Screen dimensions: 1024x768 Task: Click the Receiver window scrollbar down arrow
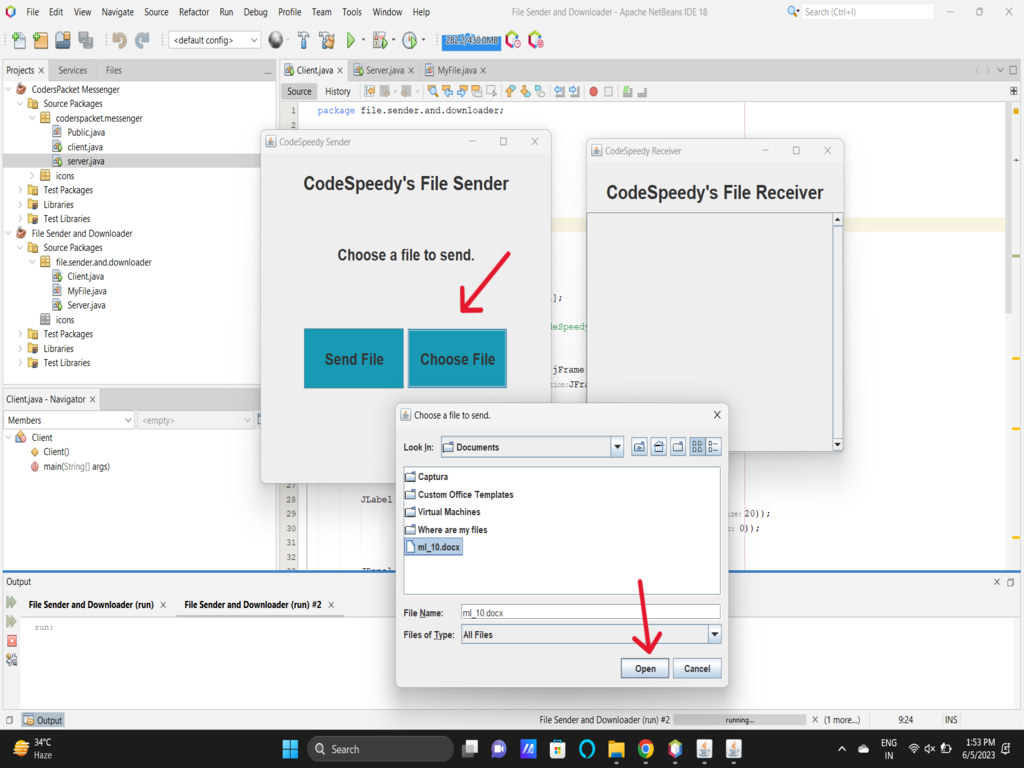pyautogui.click(x=837, y=445)
